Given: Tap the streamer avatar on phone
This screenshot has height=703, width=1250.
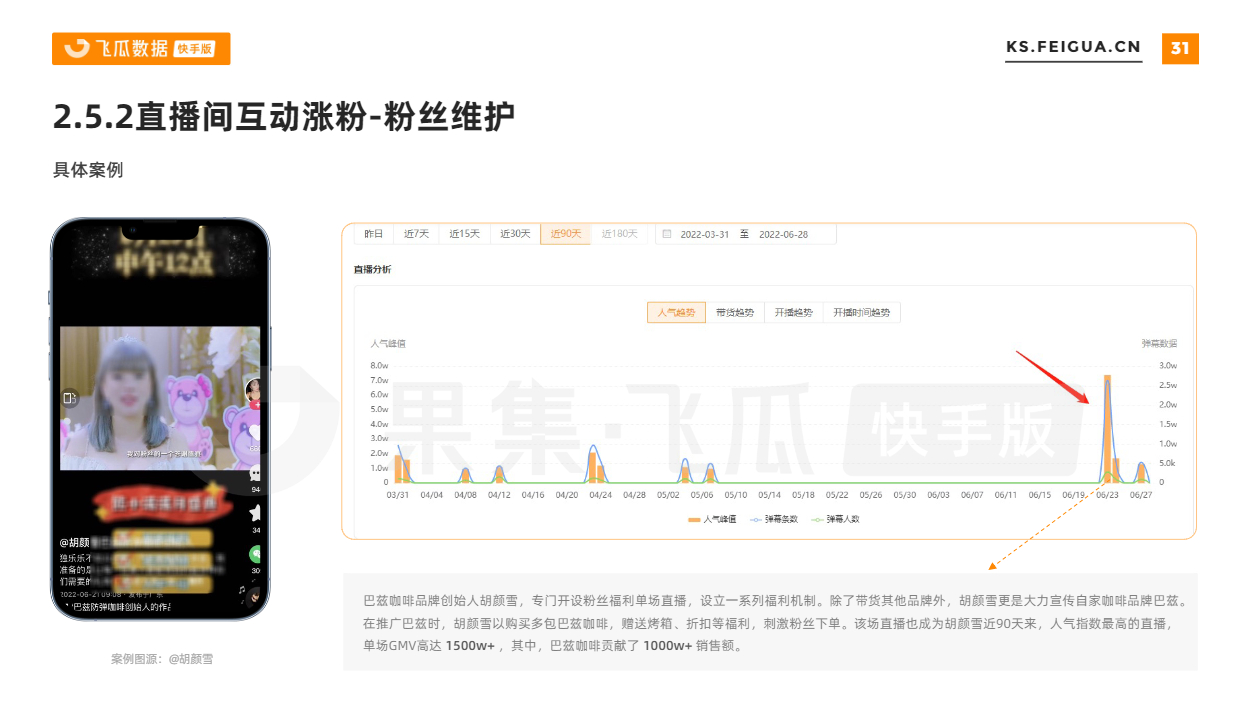Looking at the screenshot, I should (x=254, y=391).
